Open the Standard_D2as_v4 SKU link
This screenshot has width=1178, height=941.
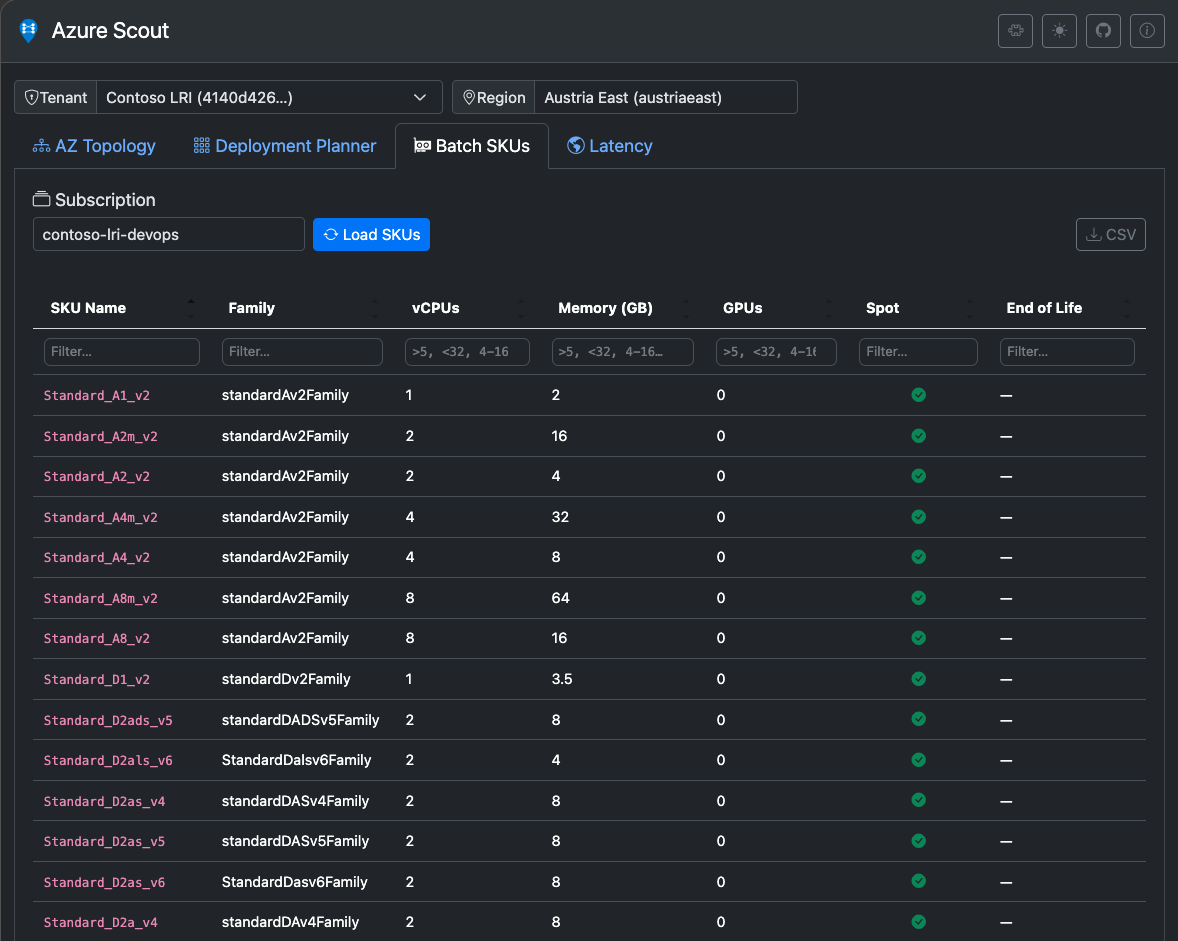(104, 801)
